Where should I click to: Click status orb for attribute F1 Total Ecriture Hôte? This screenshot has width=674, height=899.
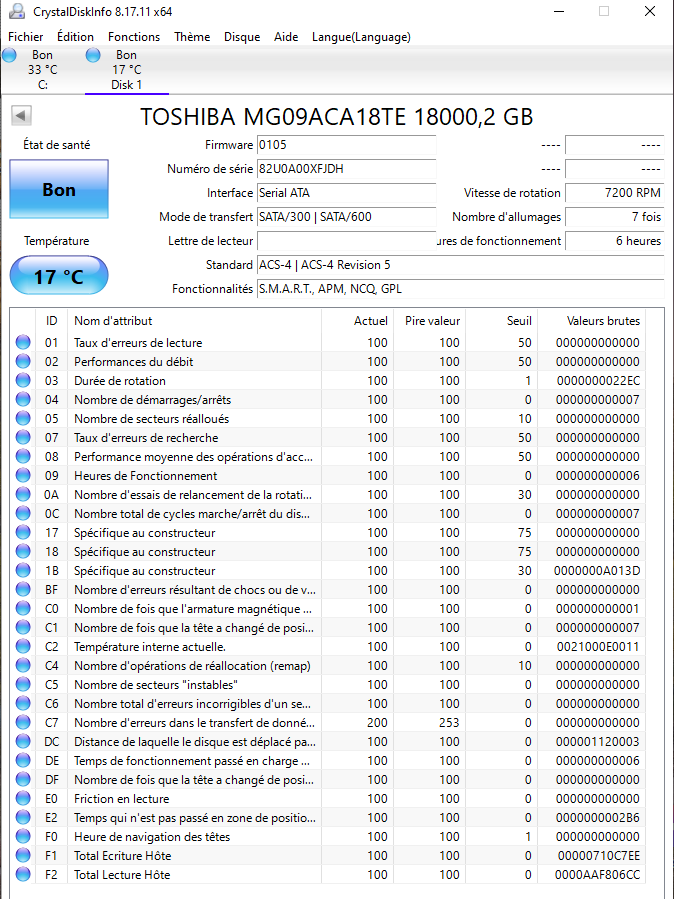point(23,855)
